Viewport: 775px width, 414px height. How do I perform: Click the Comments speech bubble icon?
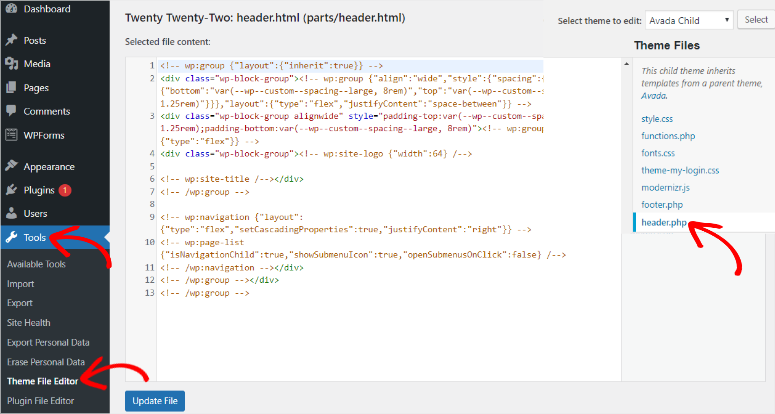coord(11,111)
